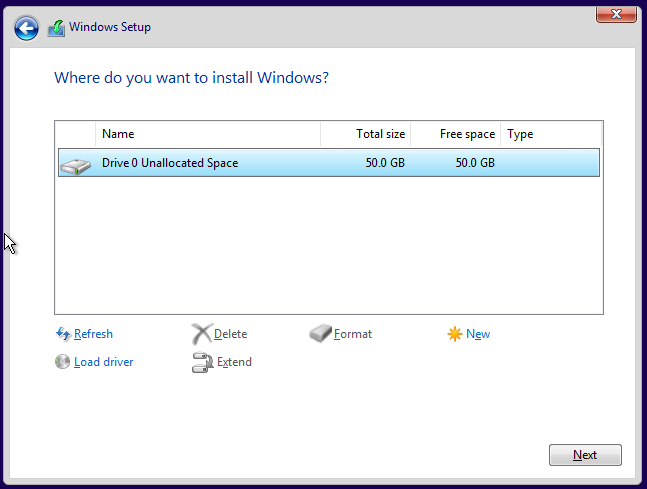Click the Extend link
Viewport: 647px width, 489px height.
click(234, 362)
